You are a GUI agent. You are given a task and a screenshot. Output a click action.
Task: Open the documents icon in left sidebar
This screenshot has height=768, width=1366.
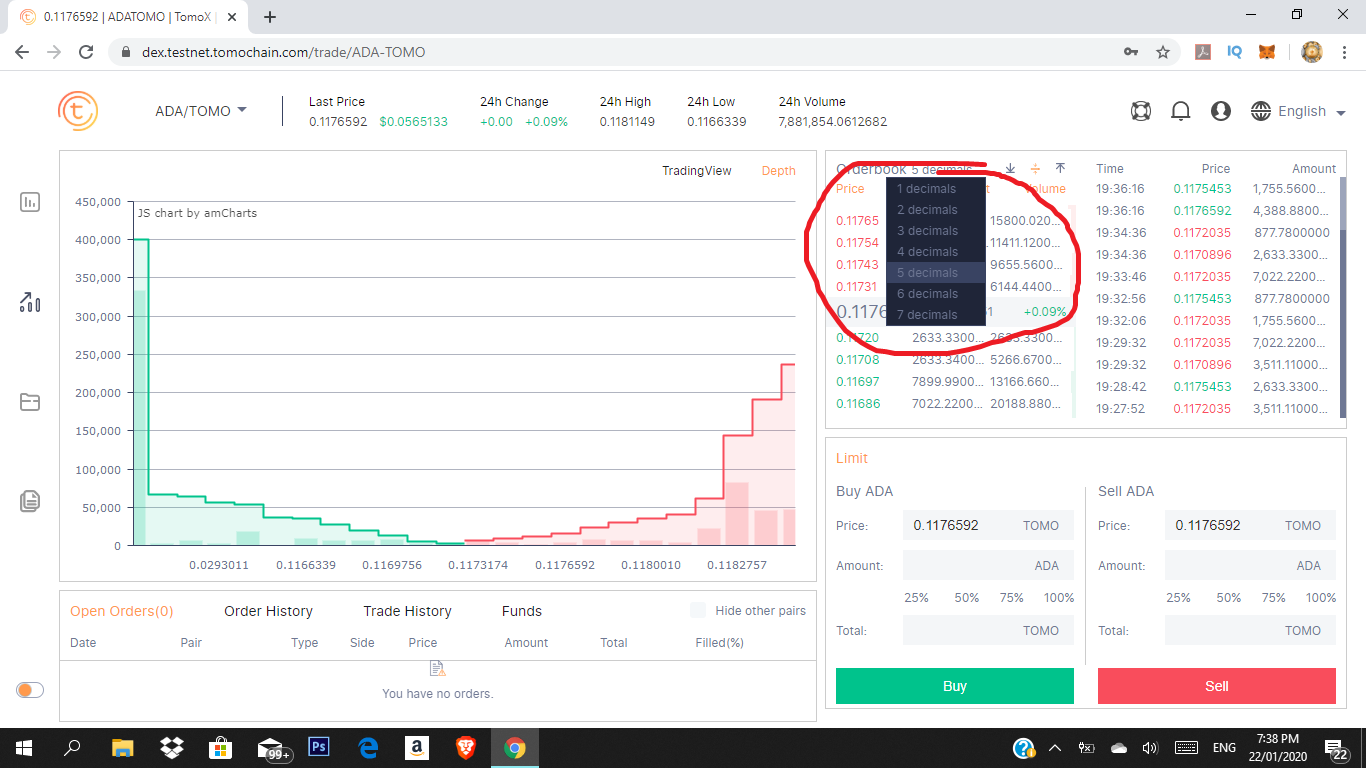point(30,501)
